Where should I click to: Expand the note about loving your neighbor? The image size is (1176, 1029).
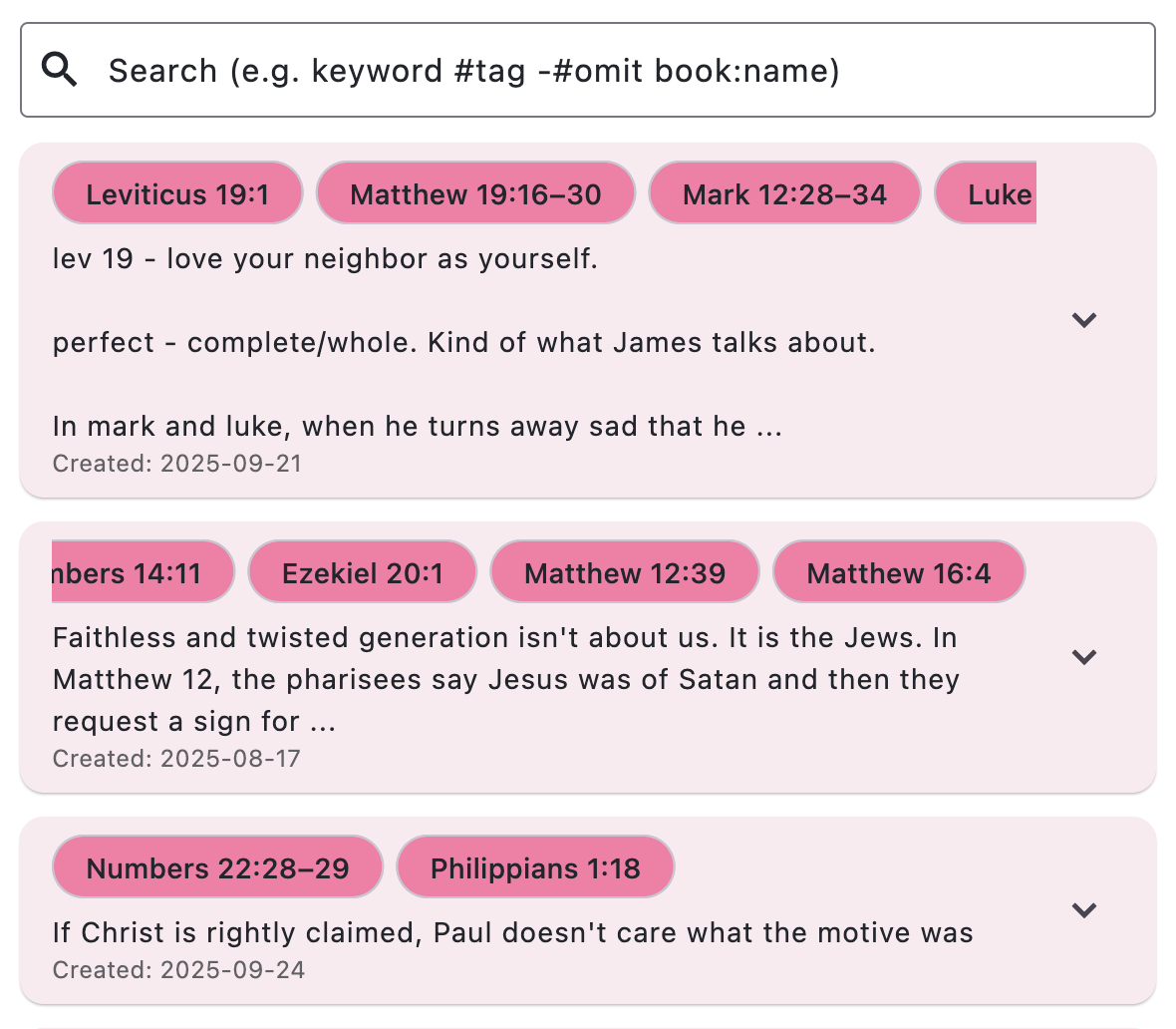1084,320
